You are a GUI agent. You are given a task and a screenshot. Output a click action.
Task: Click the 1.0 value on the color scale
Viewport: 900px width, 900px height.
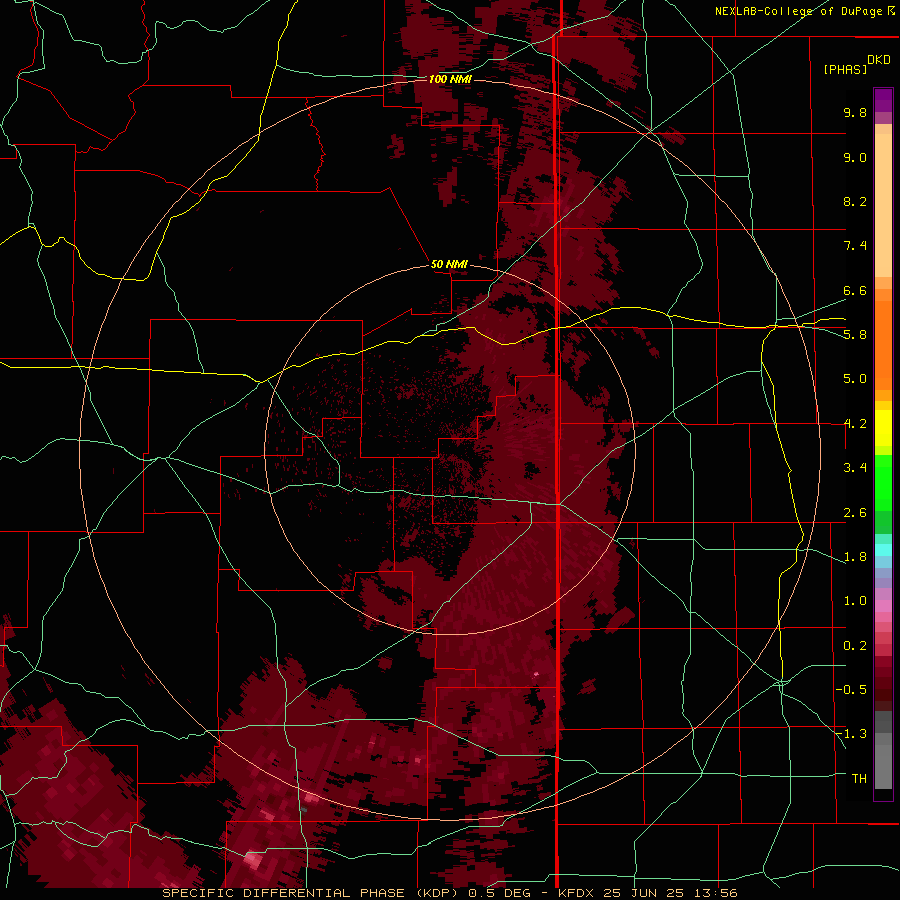[855, 601]
